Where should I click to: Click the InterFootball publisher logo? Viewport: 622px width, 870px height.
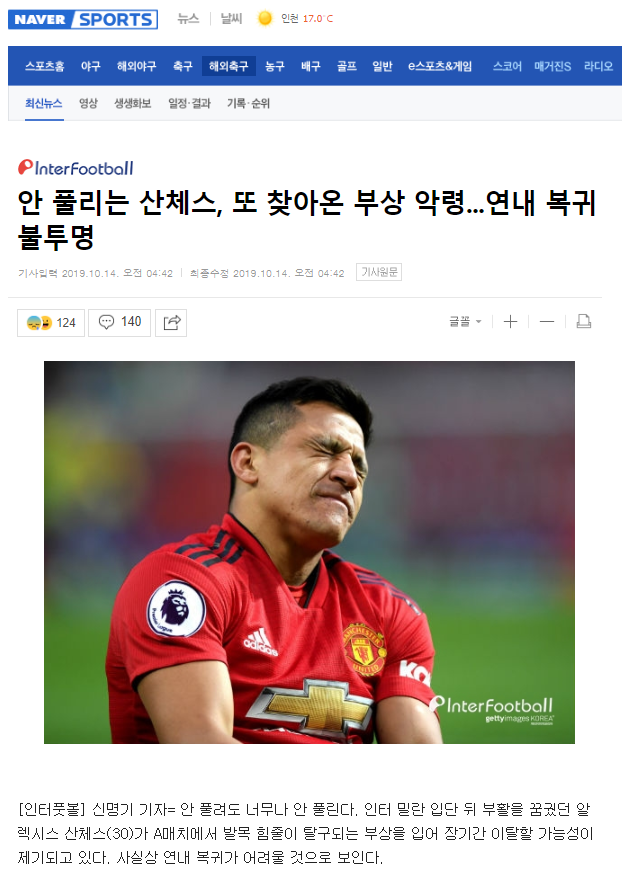(75, 168)
